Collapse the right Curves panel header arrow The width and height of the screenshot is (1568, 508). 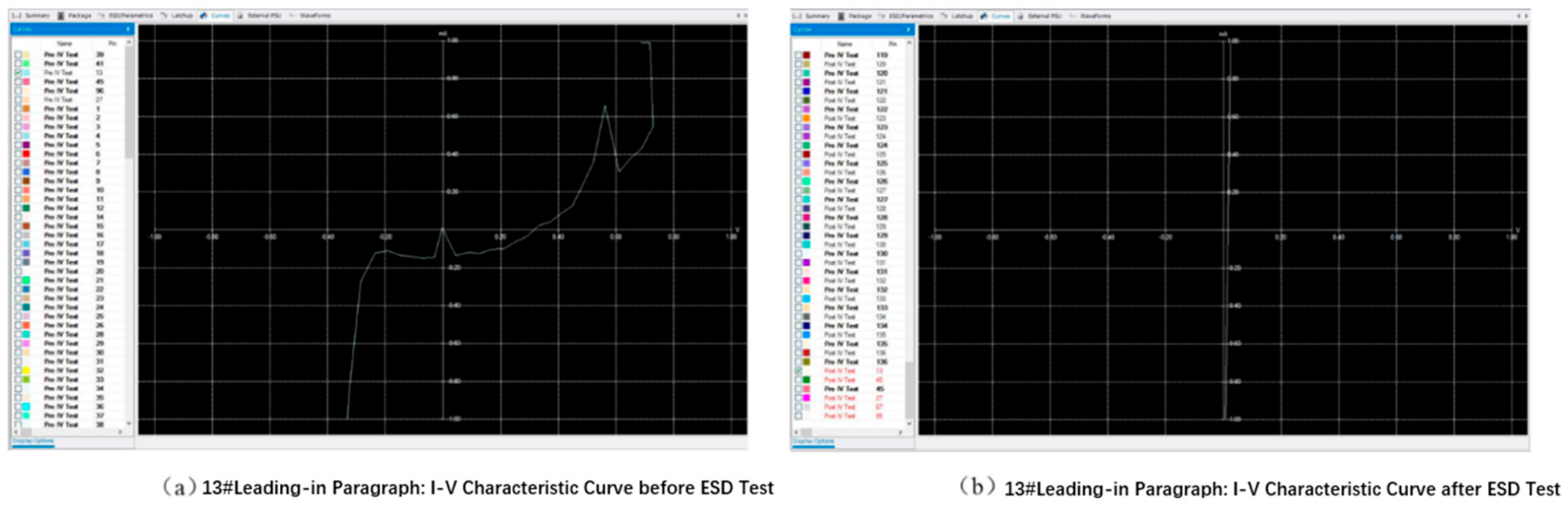tap(908, 29)
